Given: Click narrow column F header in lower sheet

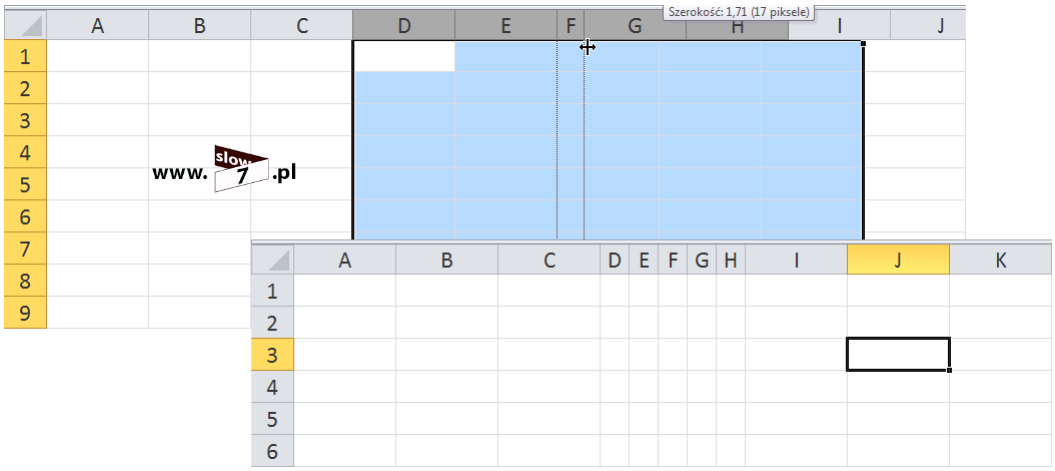Looking at the screenshot, I should tap(673, 260).
